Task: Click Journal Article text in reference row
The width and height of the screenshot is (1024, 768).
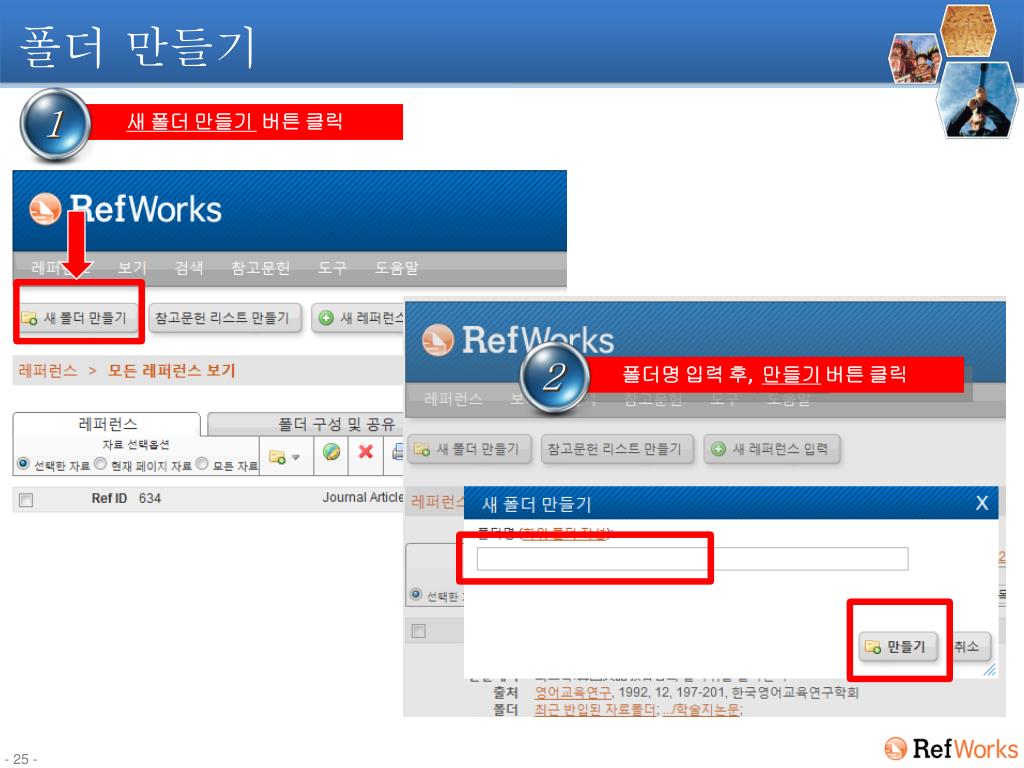Action: [363, 498]
